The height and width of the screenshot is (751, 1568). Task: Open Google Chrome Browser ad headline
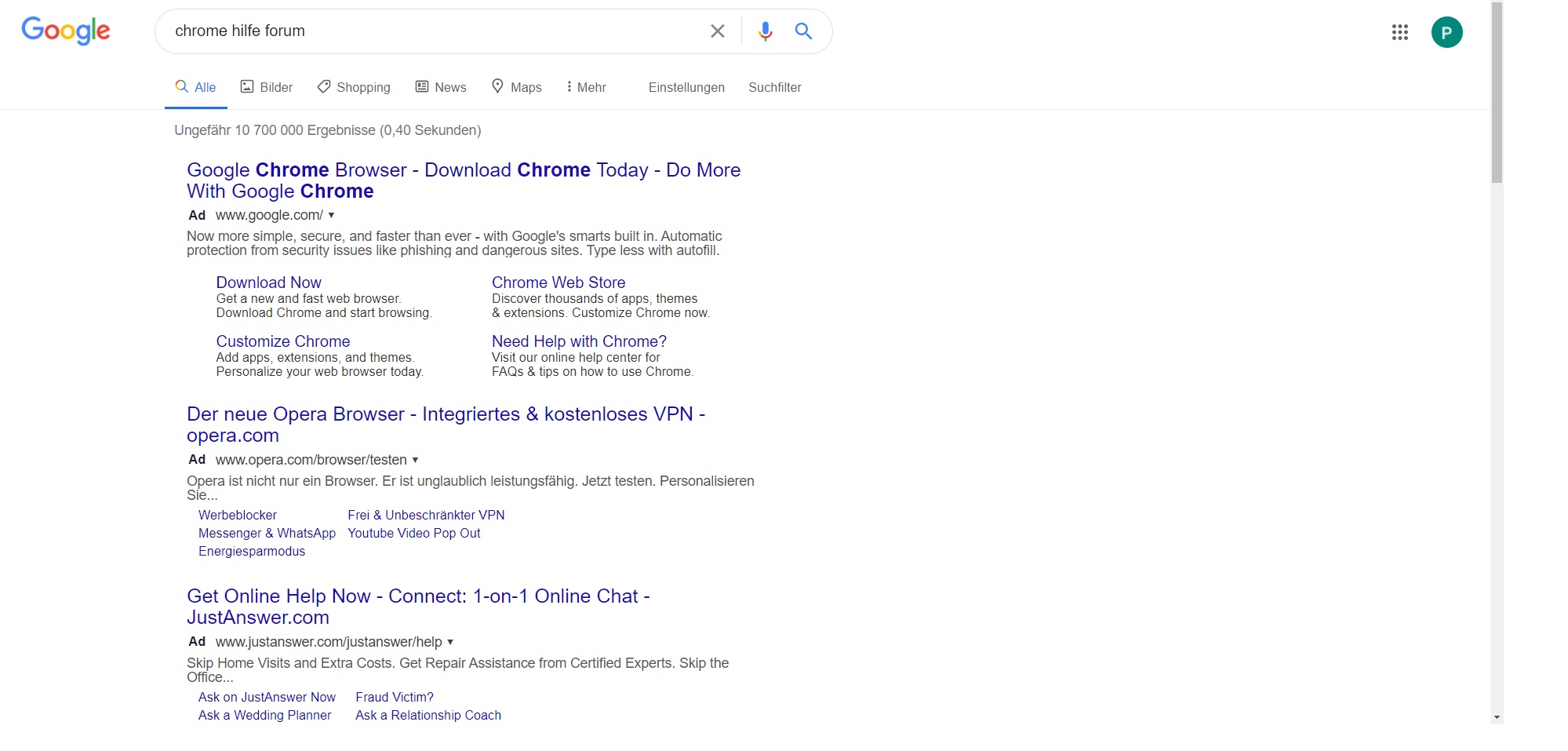click(464, 180)
